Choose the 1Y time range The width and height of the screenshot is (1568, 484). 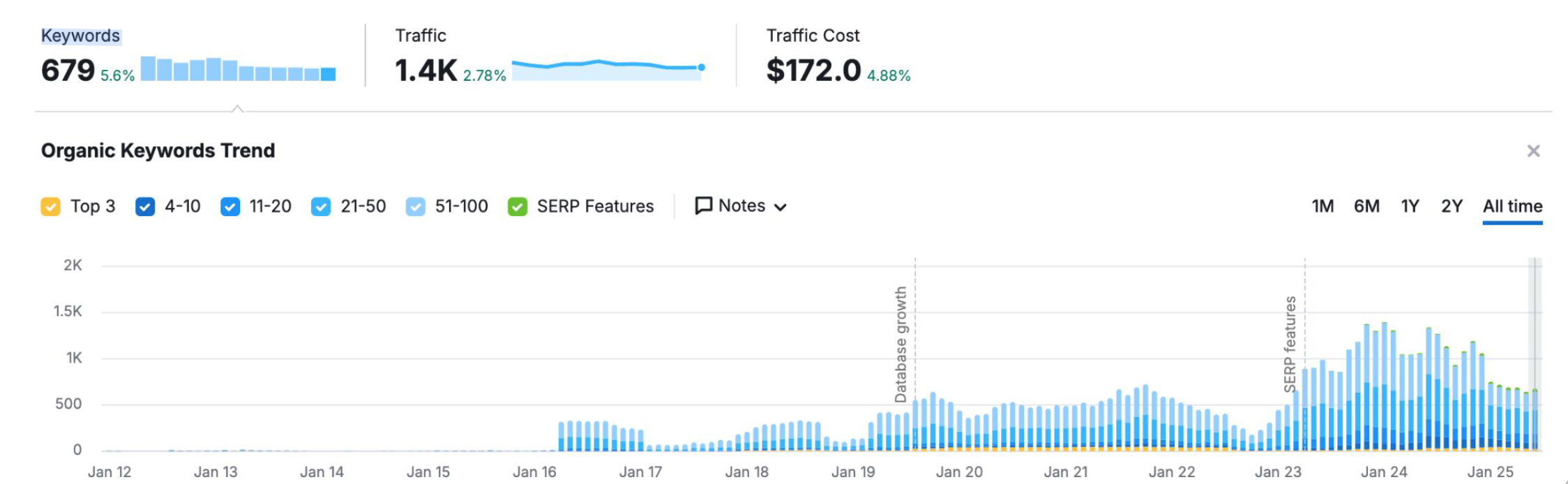[x=1410, y=206]
